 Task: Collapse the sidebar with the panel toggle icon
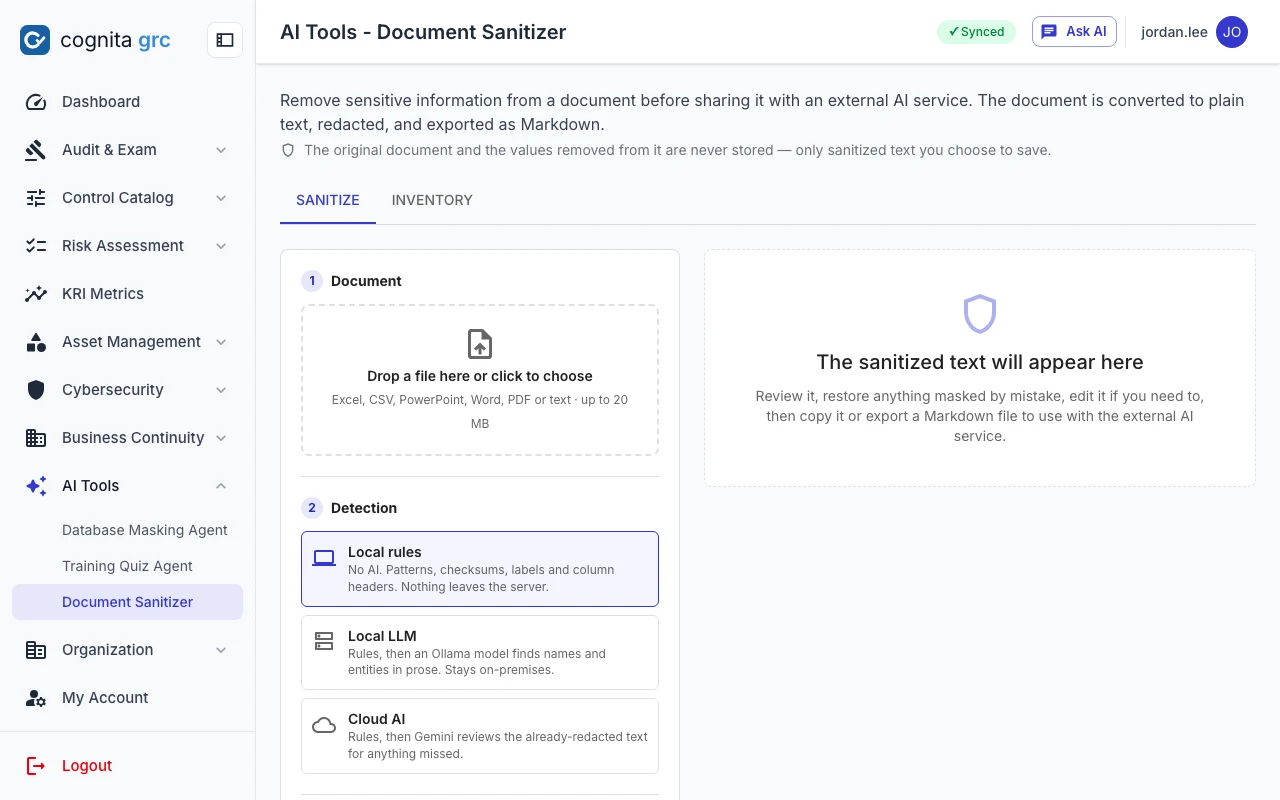tap(225, 40)
